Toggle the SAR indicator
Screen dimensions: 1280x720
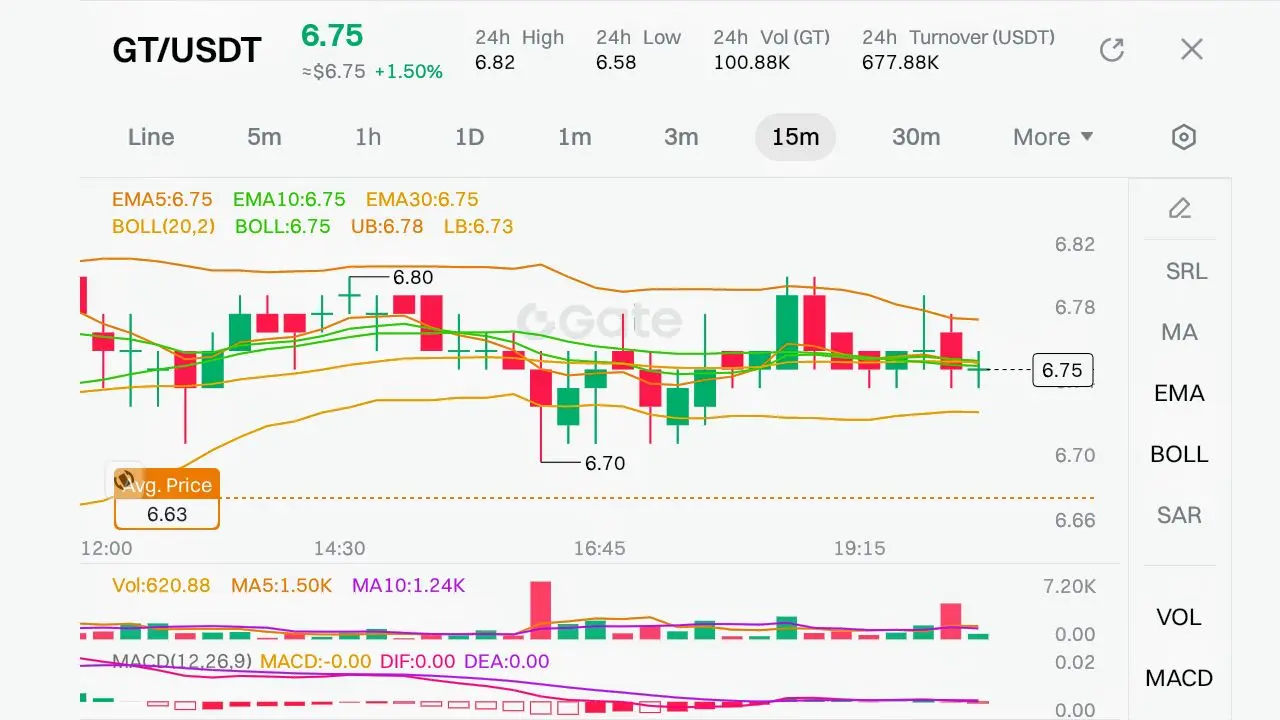click(1179, 515)
